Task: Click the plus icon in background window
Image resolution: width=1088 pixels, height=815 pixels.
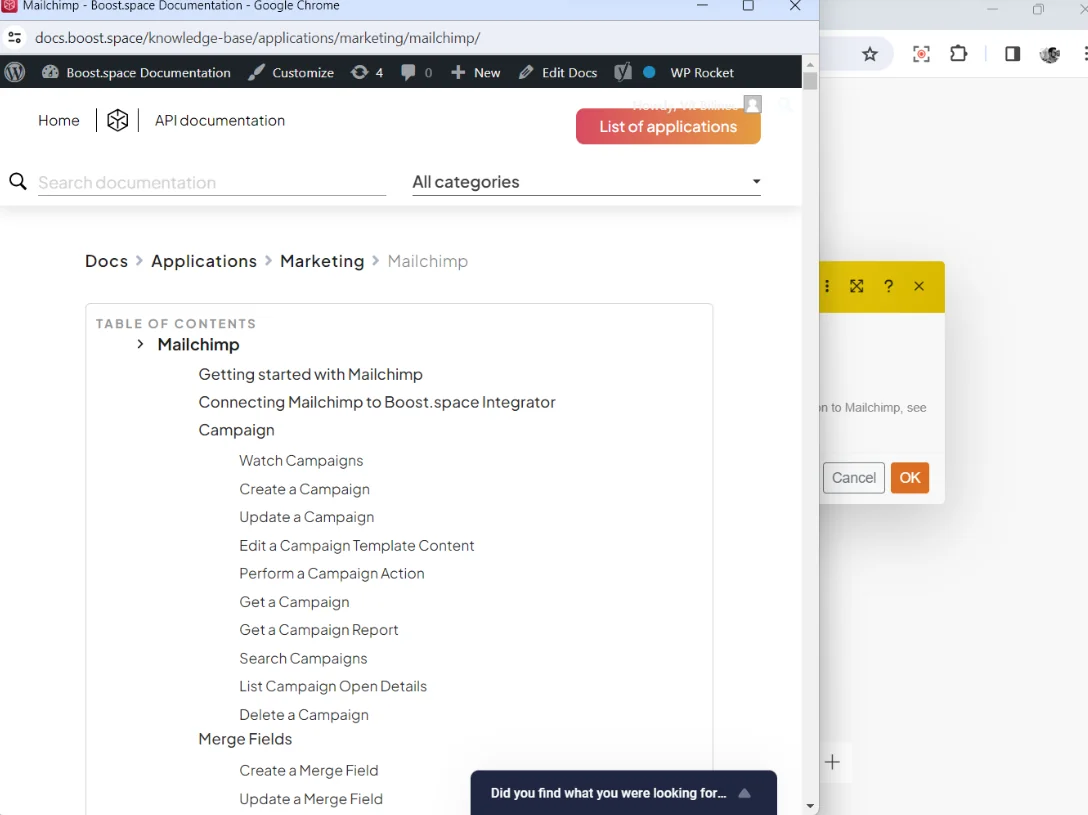Action: [832, 762]
